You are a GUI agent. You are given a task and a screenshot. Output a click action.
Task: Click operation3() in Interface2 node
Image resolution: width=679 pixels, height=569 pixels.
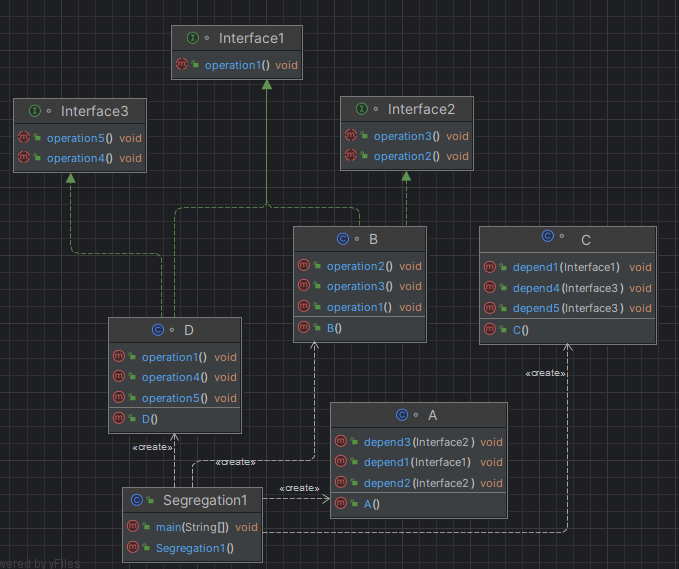click(406, 136)
